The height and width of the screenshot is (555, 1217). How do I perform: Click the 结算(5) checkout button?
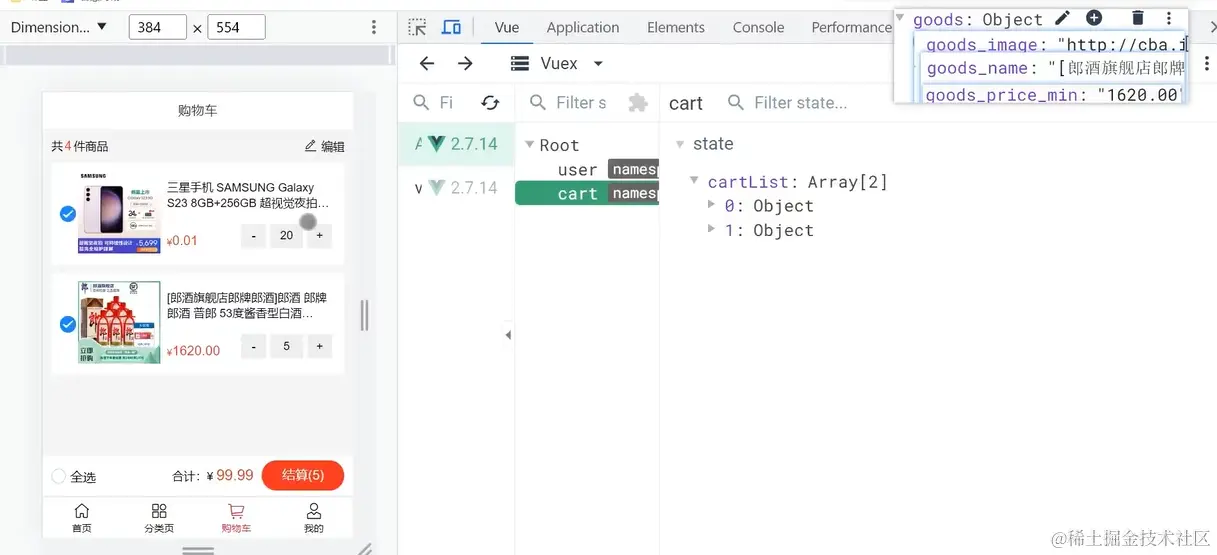tap(303, 475)
